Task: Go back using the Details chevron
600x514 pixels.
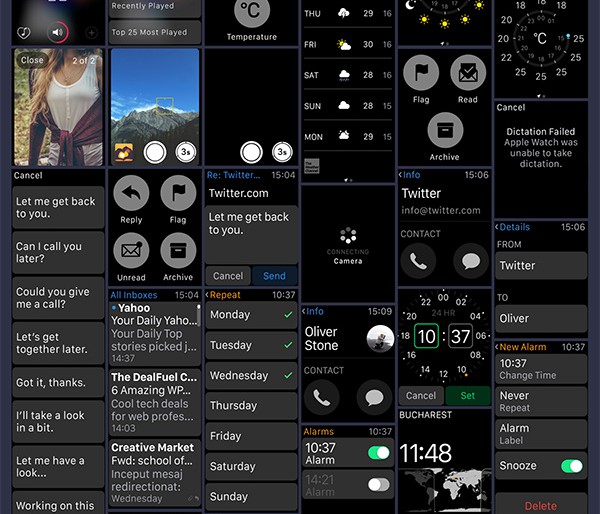Action: pos(498,227)
